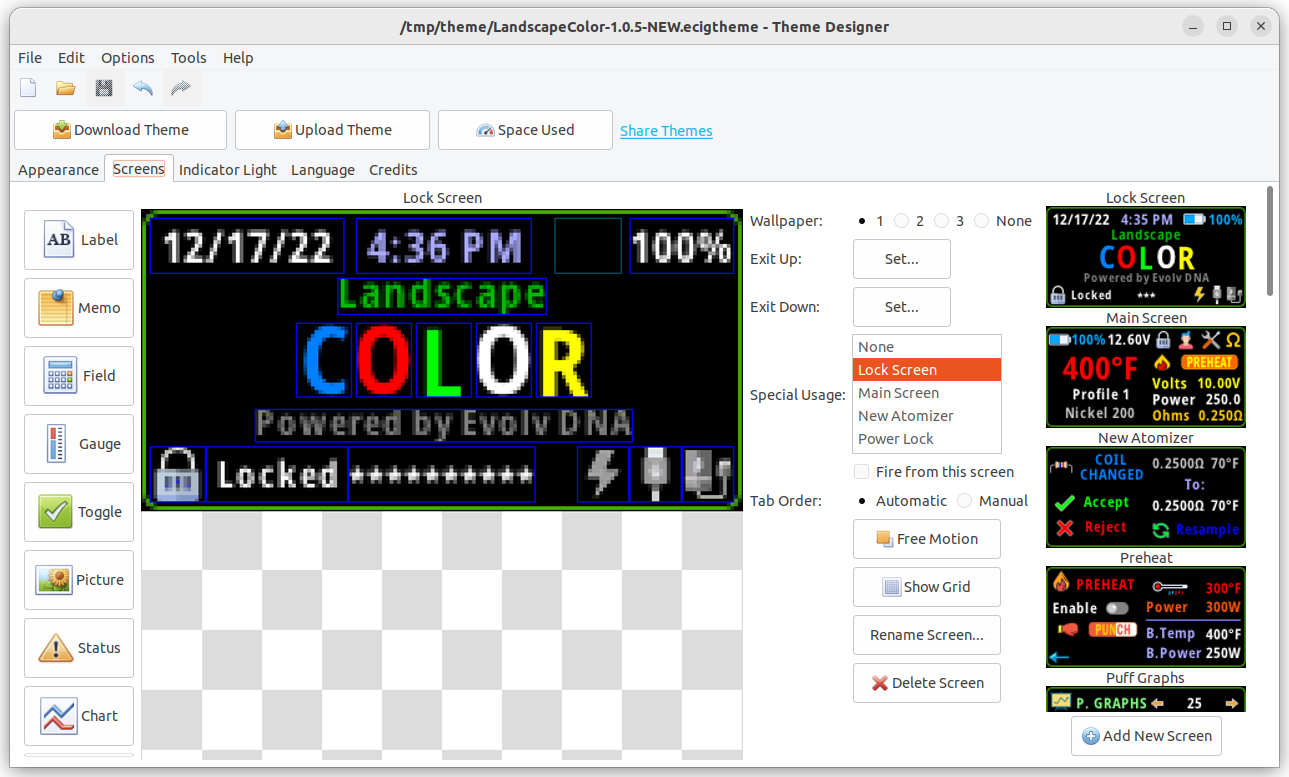Click the screens list vertical scrollbar
Image resolution: width=1289 pixels, height=777 pixels.
click(1270, 240)
